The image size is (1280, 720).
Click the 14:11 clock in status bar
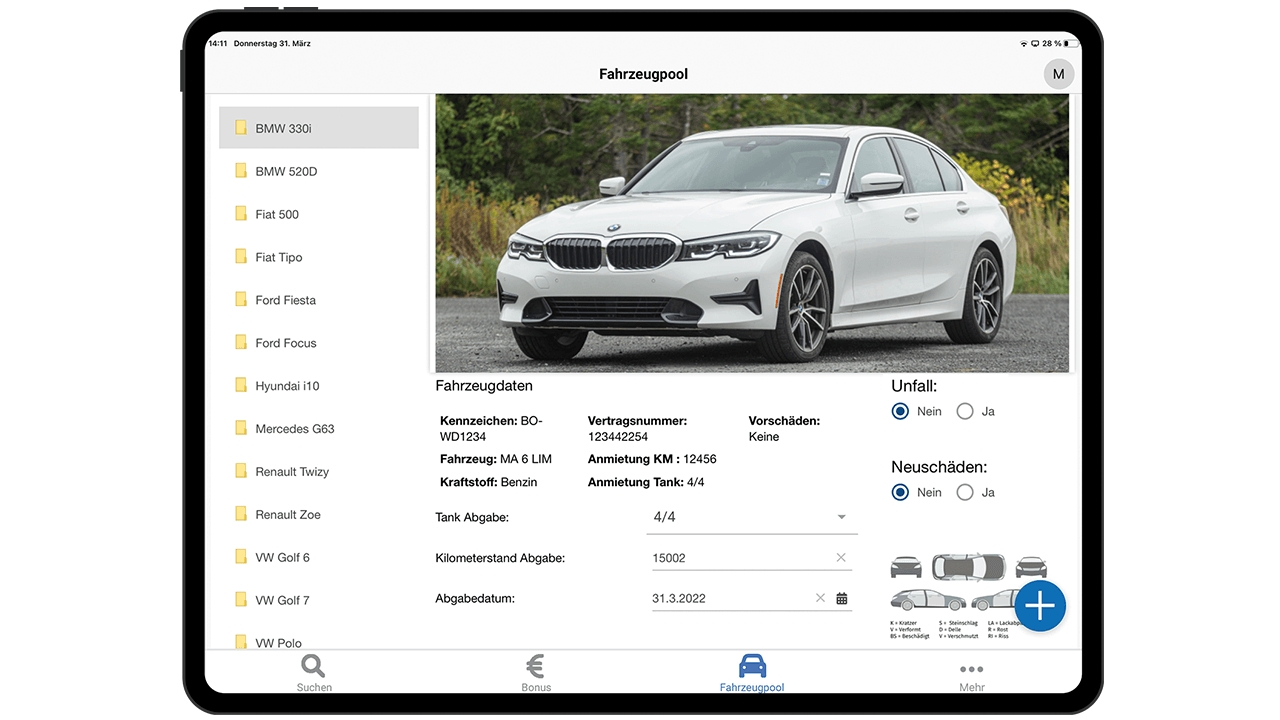pyautogui.click(x=217, y=44)
